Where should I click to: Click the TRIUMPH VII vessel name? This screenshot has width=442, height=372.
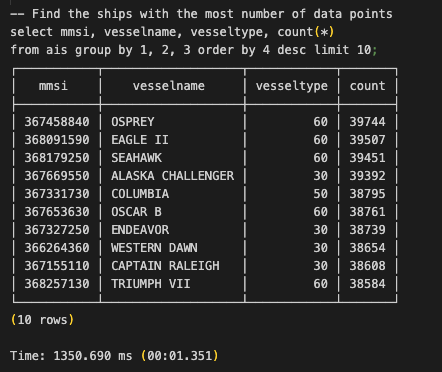[x=151, y=284]
